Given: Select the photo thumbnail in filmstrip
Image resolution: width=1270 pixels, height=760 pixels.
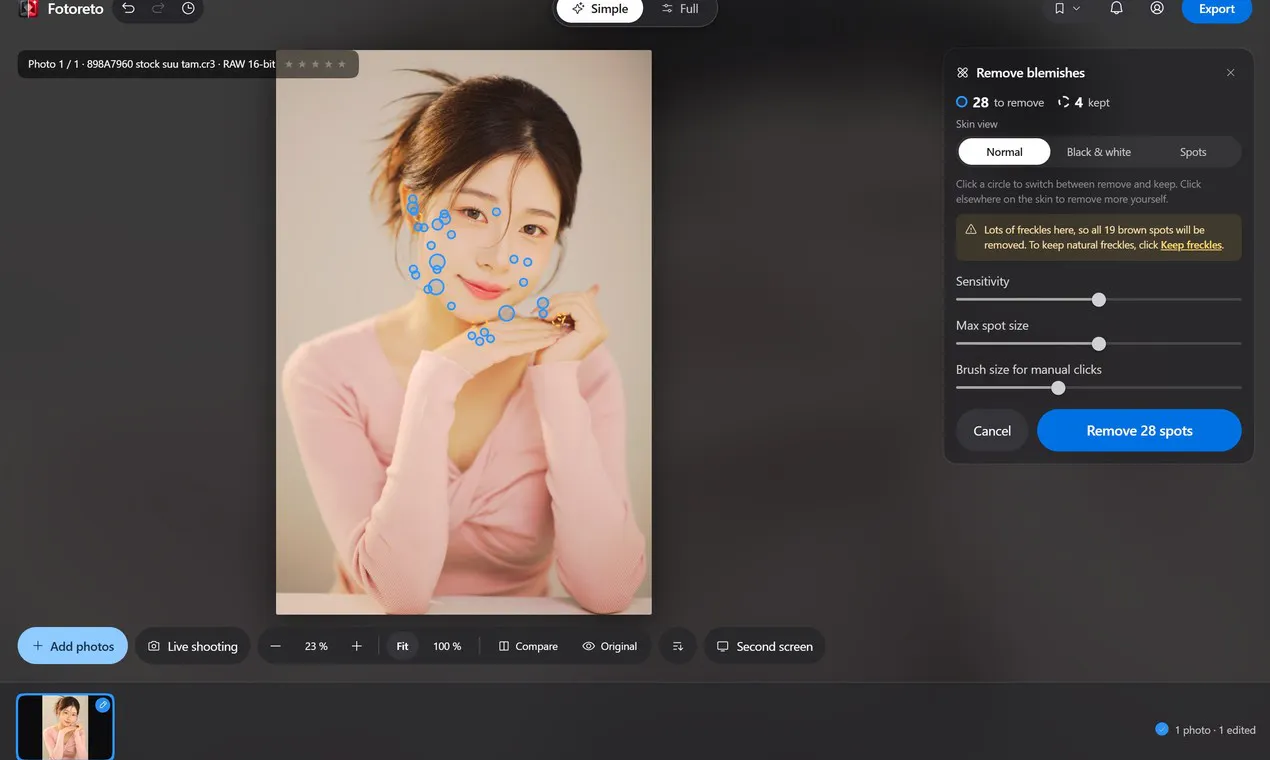Looking at the screenshot, I should click(65, 727).
